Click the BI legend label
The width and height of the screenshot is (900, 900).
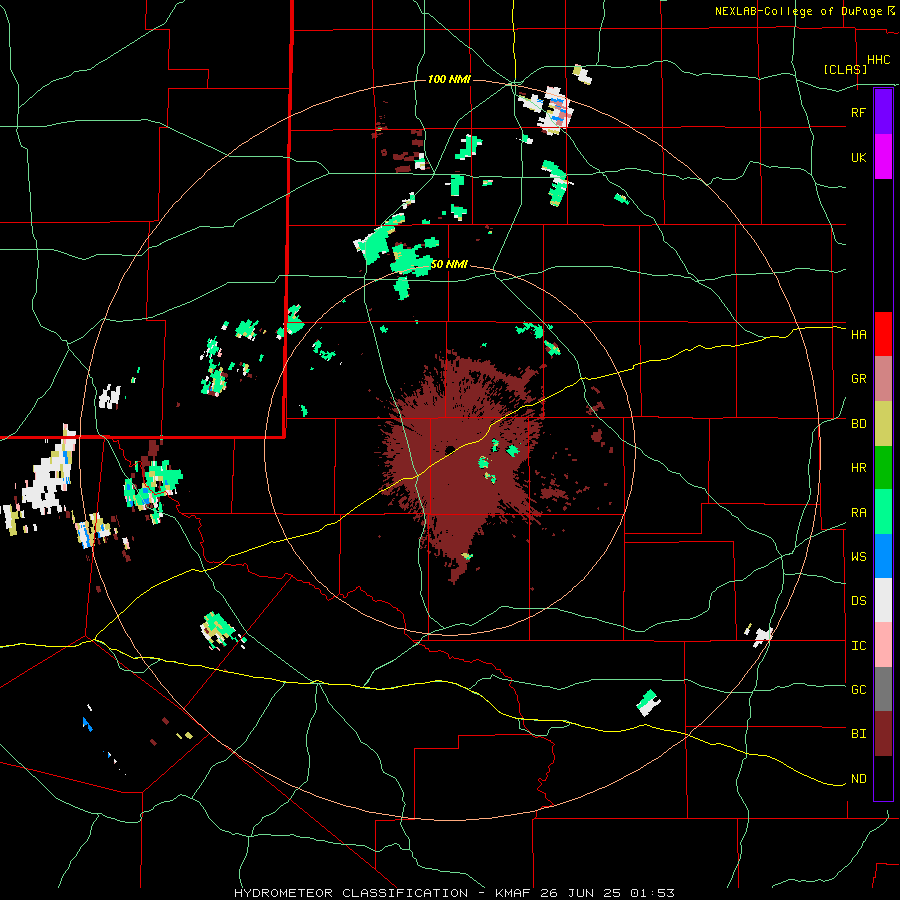click(x=859, y=734)
